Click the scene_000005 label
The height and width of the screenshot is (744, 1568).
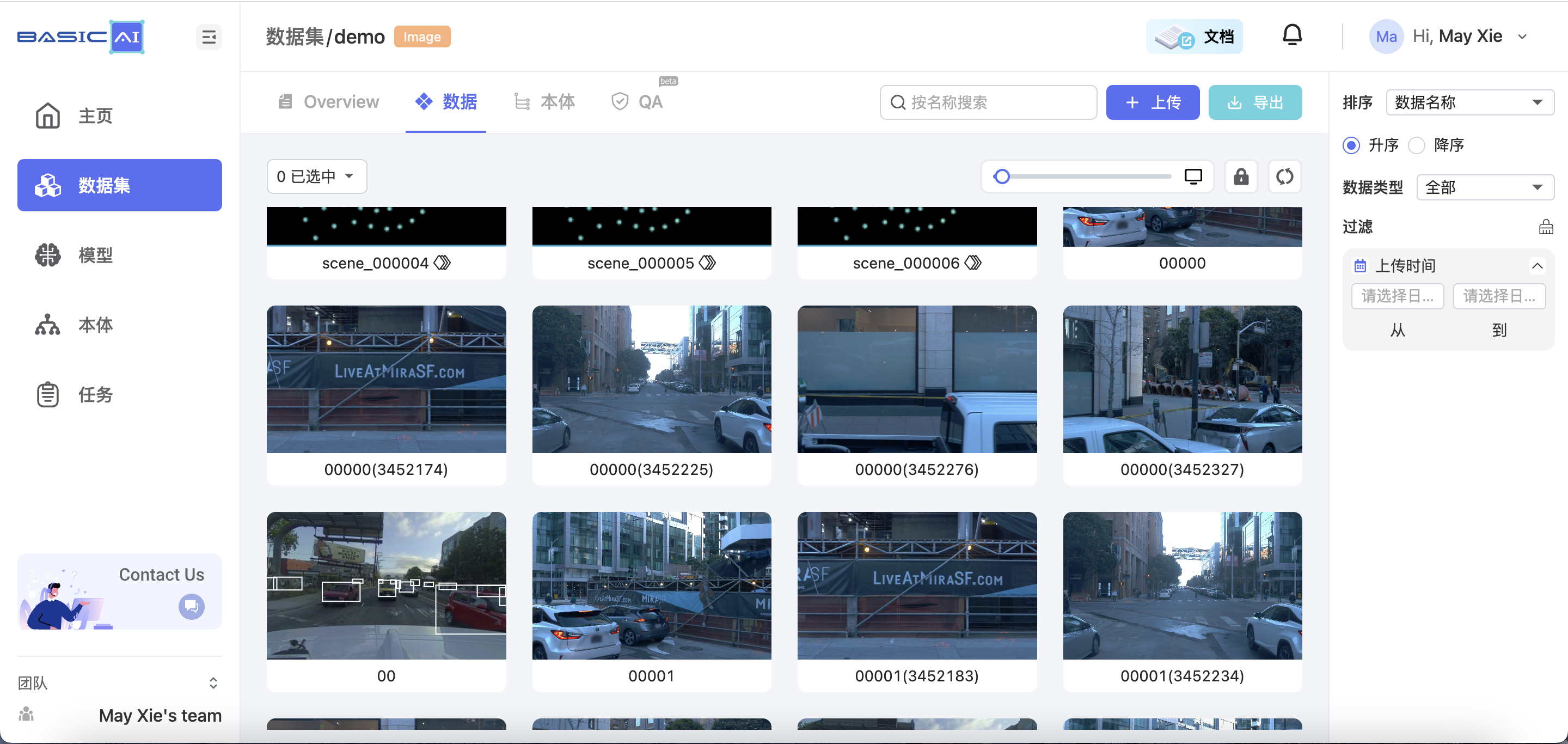pyautogui.click(x=640, y=263)
